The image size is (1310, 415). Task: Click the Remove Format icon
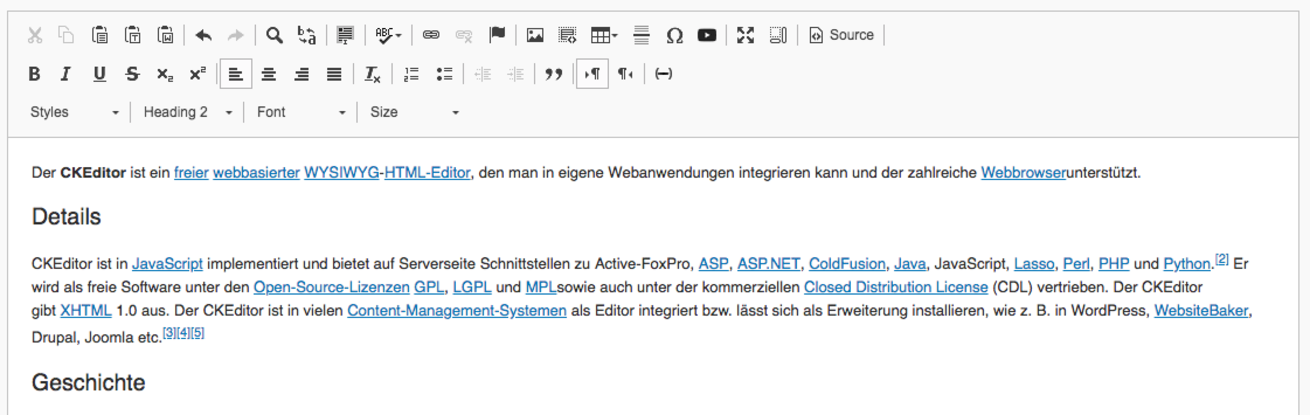pyautogui.click(x=373, y=74)
